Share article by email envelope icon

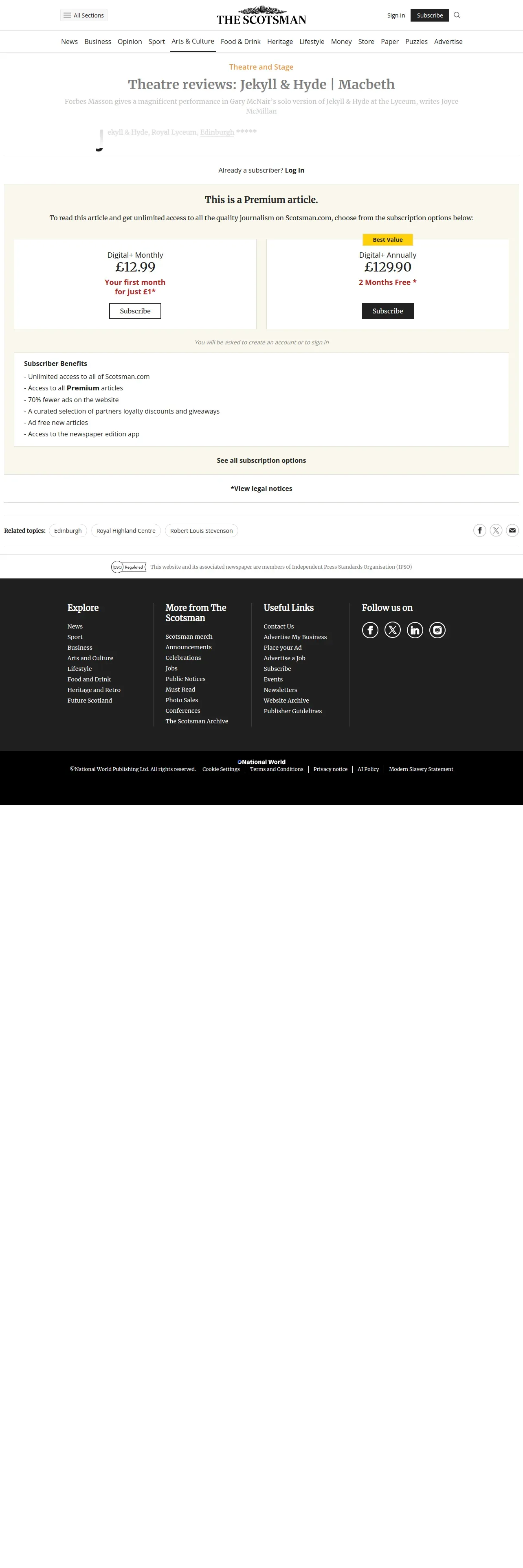(513, 530)
